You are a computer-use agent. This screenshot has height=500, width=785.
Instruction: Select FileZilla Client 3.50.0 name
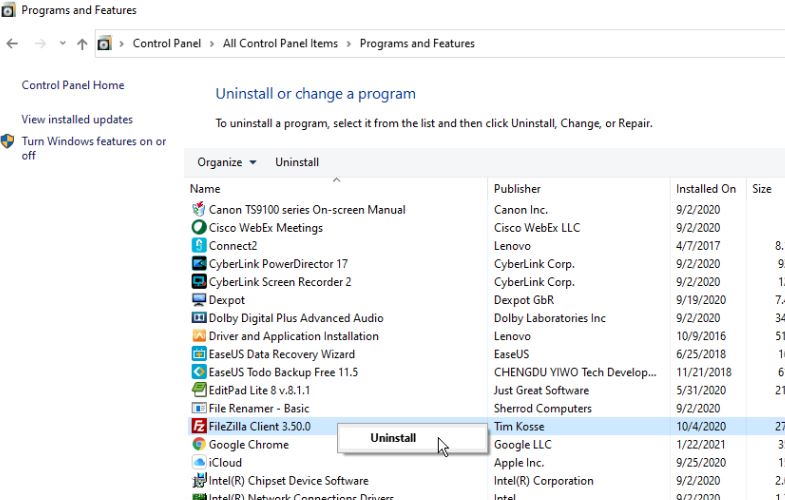coord(259,426)
